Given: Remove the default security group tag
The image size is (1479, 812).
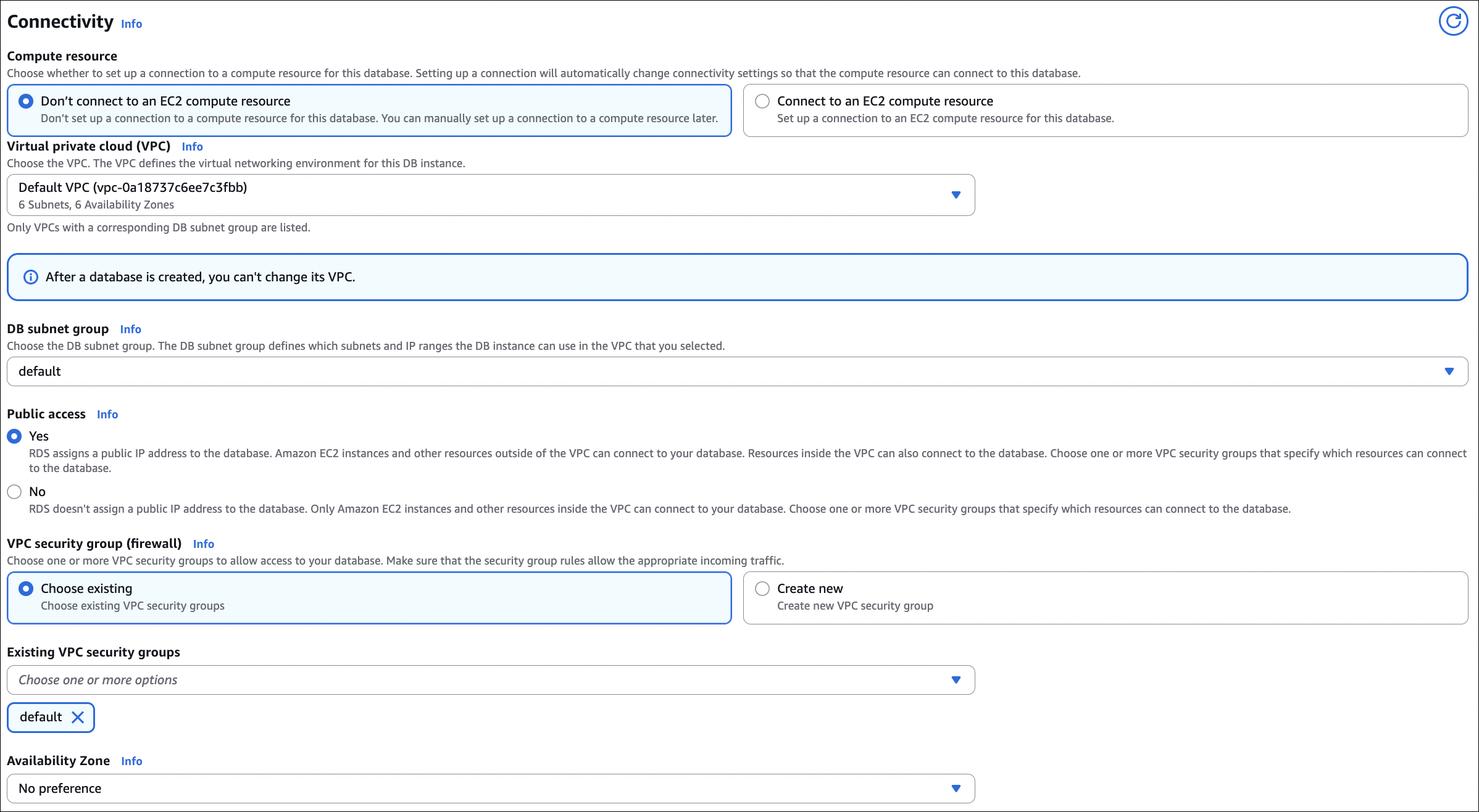Looking at the screenshot, I should [78, 717].
